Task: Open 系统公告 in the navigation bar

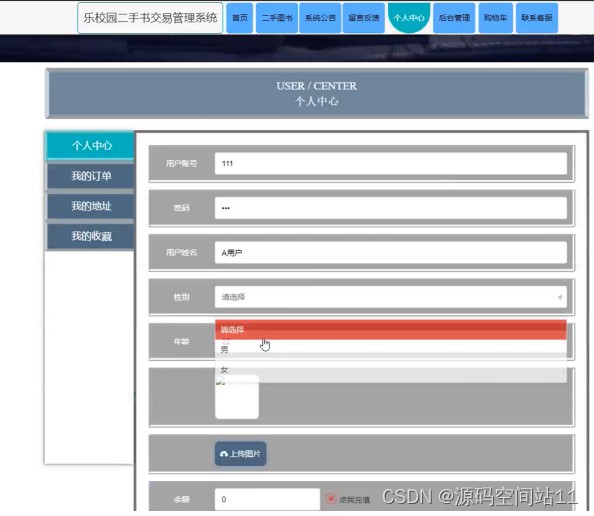Action: coord(320,18)
